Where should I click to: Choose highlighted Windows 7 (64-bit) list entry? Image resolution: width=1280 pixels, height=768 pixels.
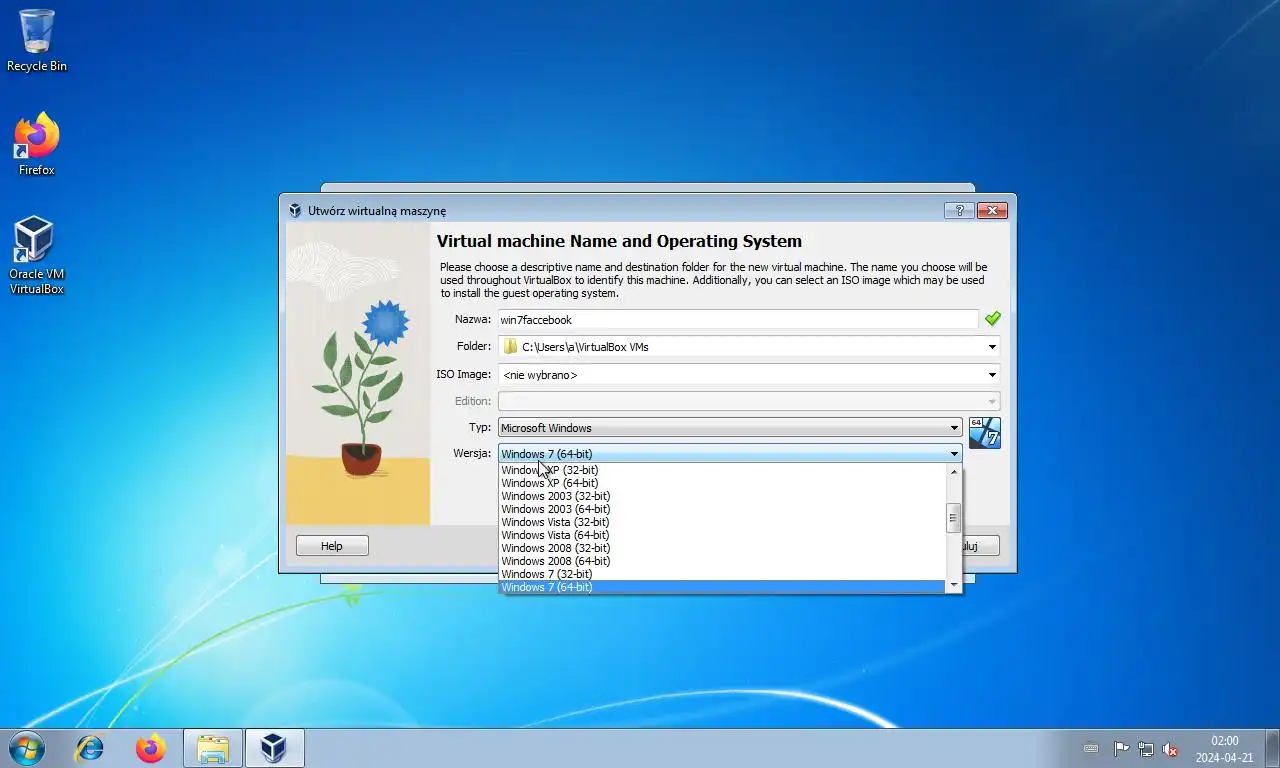(x=722, y=587)
